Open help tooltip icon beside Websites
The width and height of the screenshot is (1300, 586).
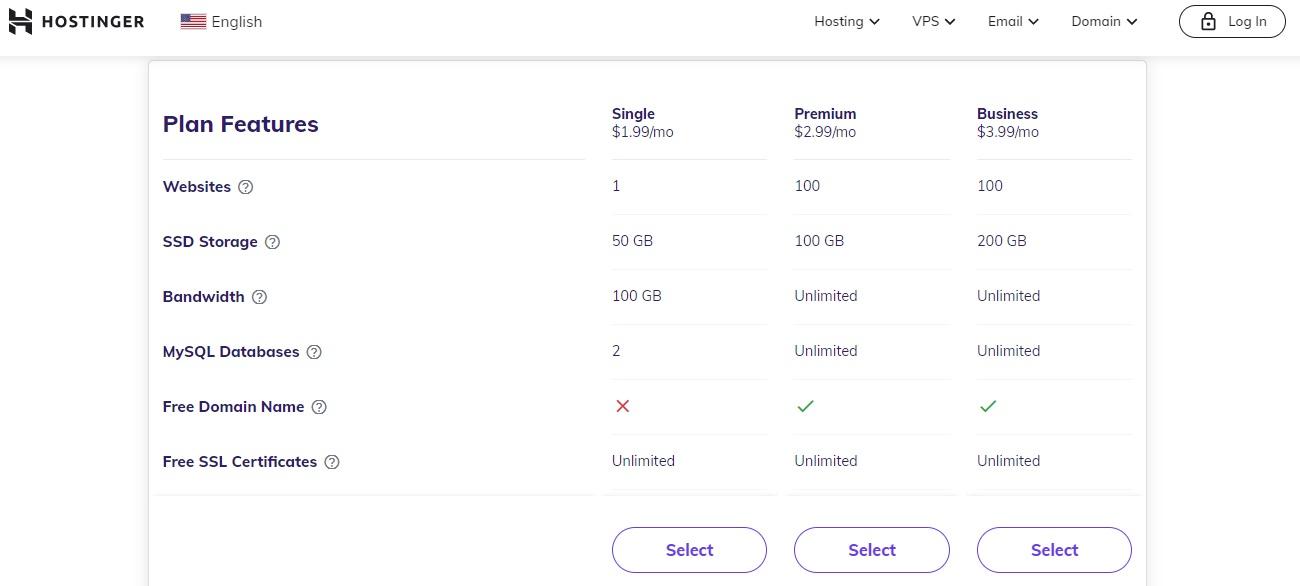click(246, 187)
